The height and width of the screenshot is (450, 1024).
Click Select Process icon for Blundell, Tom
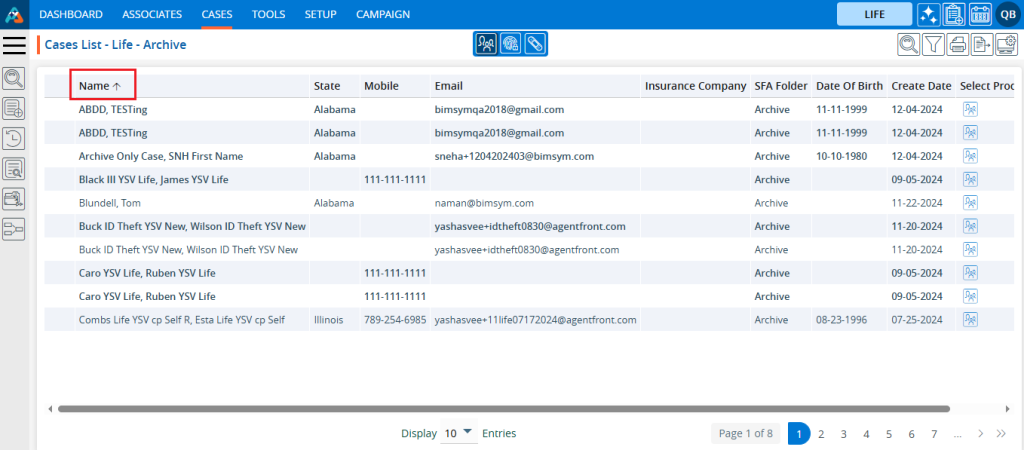point(969,203)
